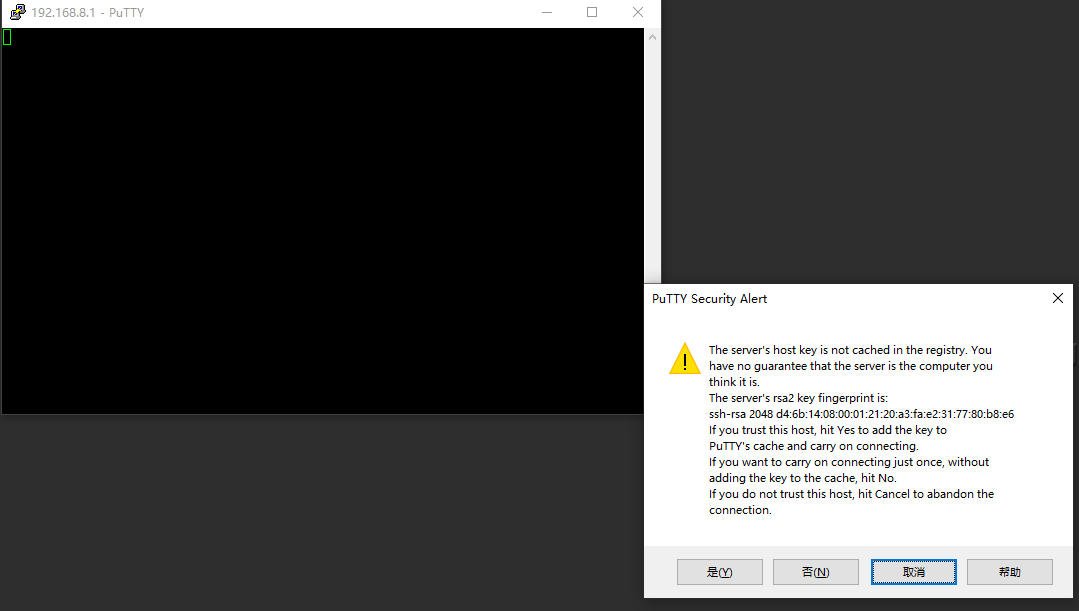Viewport: 1079px width, 611px height.
Task: Connect once using the 否(N) button
Action: (x=815, y=572)
